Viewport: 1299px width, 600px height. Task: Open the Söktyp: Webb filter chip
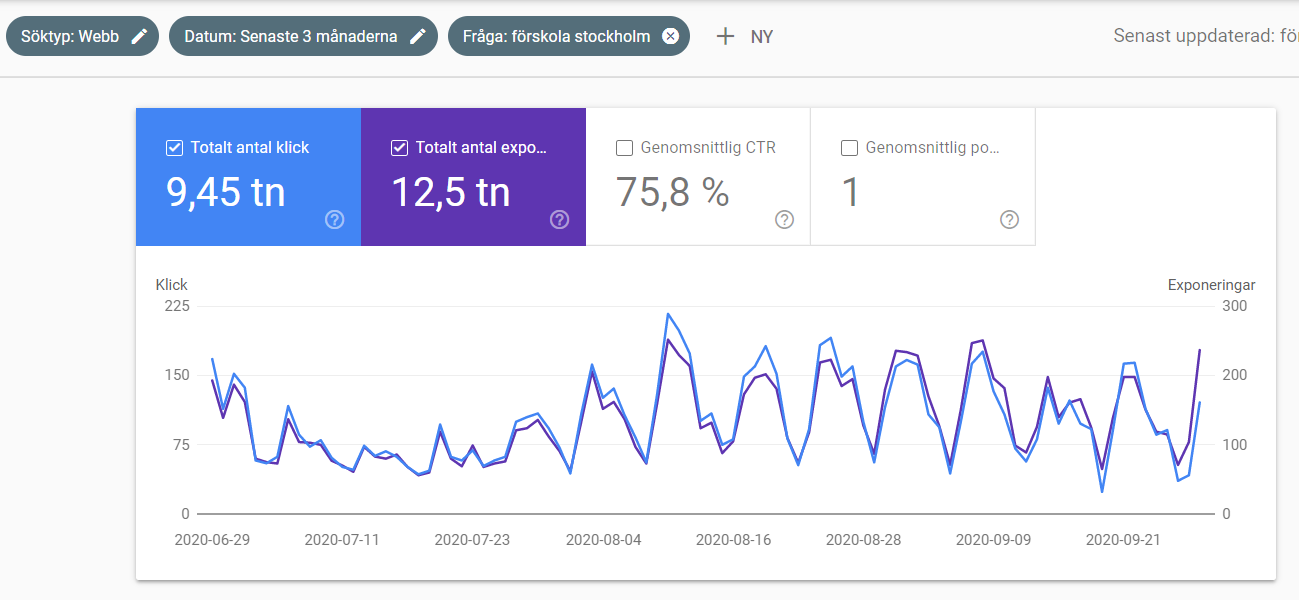(x=82, y=36)
